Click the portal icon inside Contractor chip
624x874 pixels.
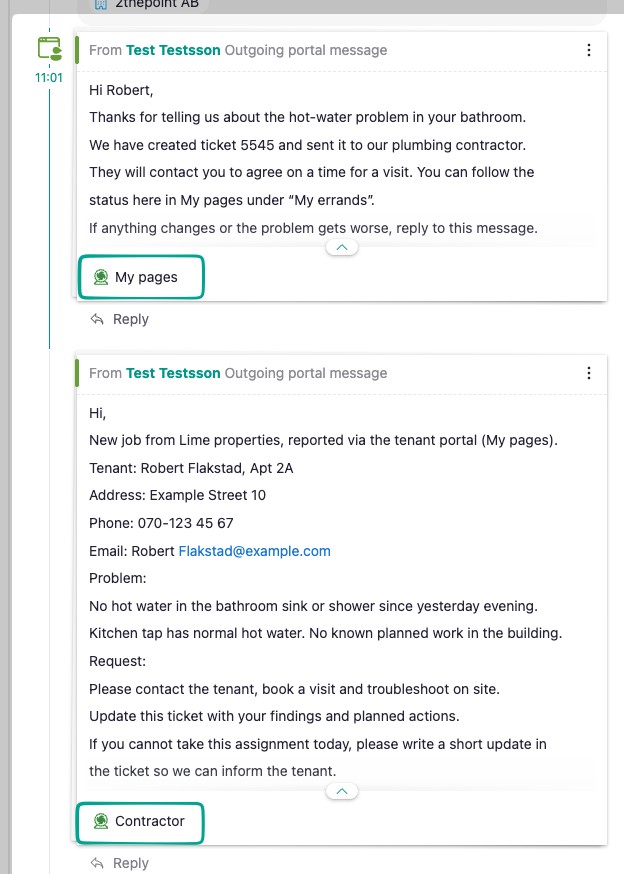click(x=101, y=821)
